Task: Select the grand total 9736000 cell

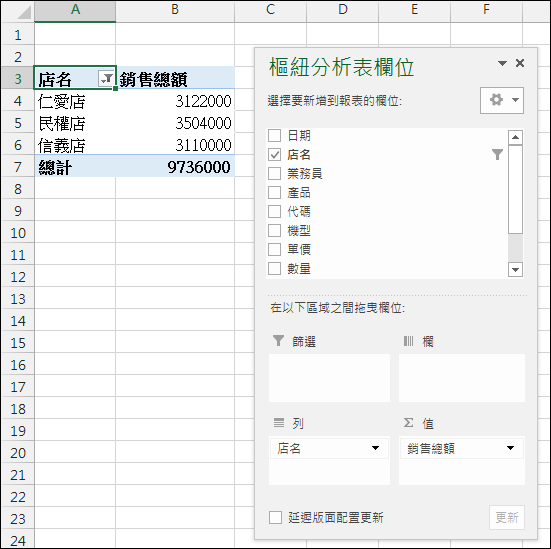Action: click(175, 167)
